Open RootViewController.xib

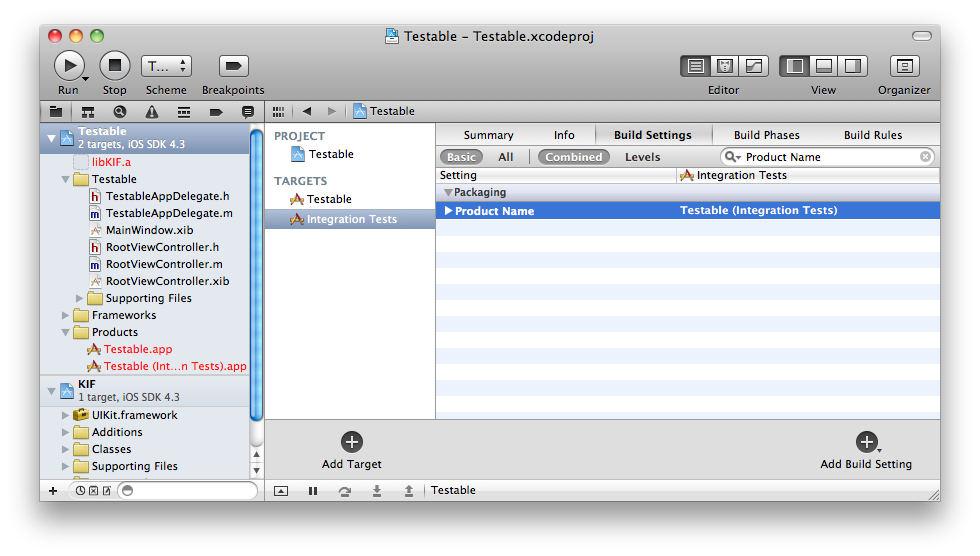coord(168,281)
